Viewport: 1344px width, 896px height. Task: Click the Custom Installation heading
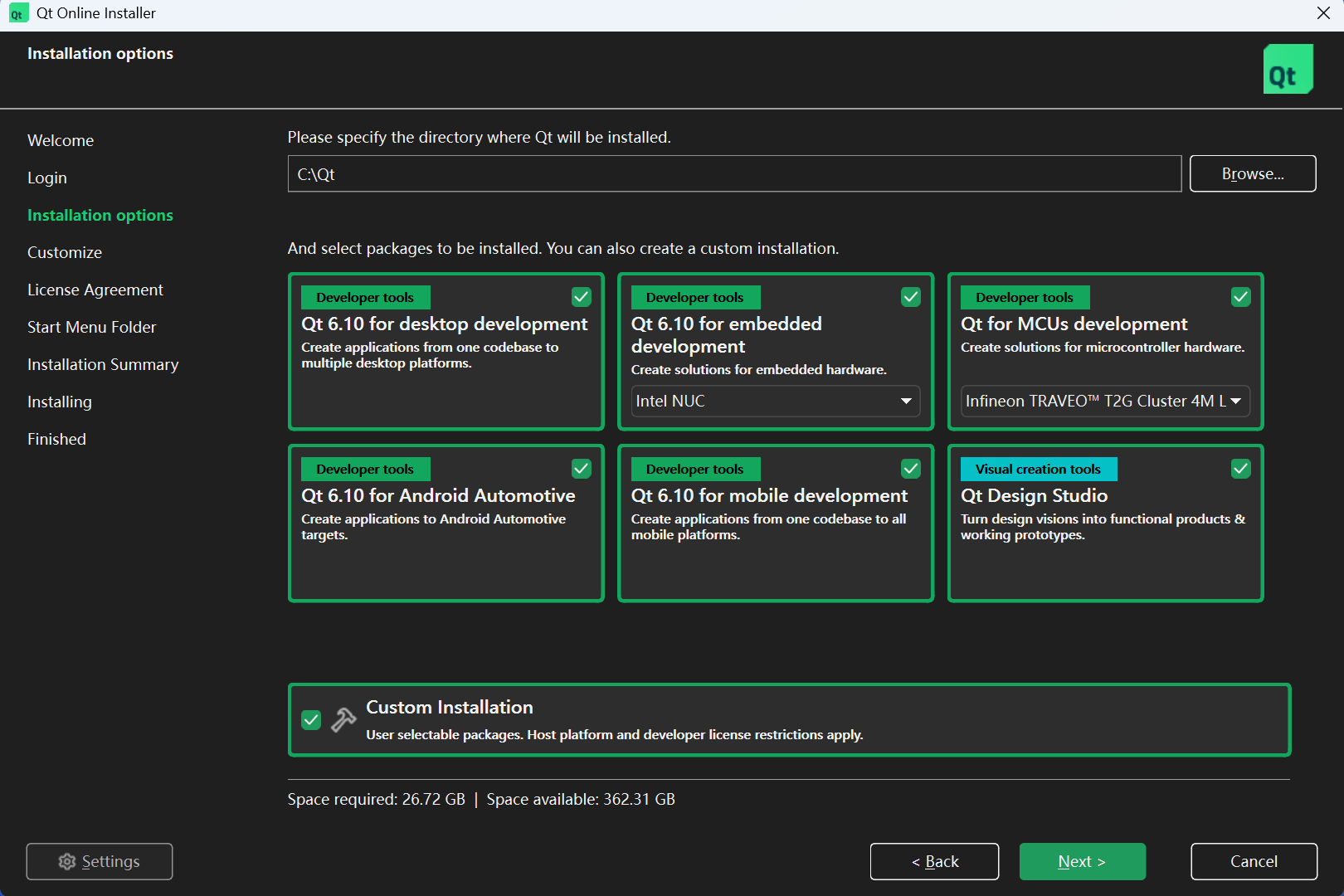coord(450,707)
